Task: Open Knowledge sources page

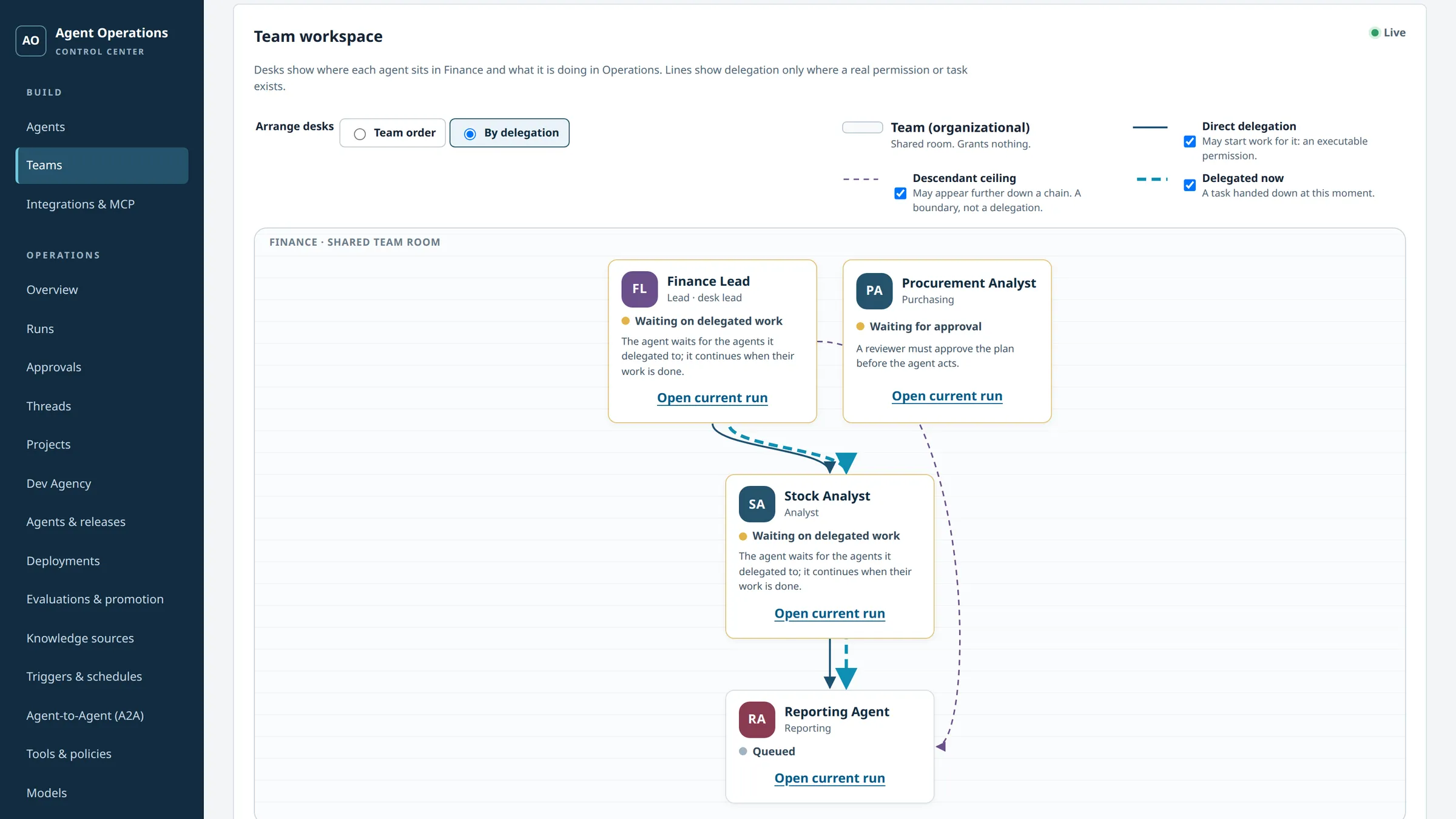Action: pos(102,638)
